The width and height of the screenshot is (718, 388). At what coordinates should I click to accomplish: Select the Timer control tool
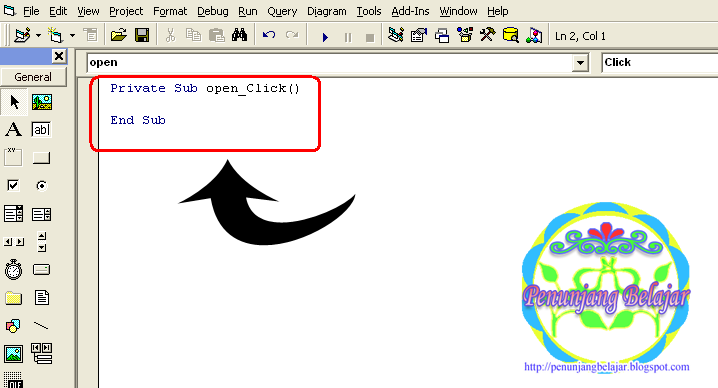pyautogui.click(x=13, y=269)
